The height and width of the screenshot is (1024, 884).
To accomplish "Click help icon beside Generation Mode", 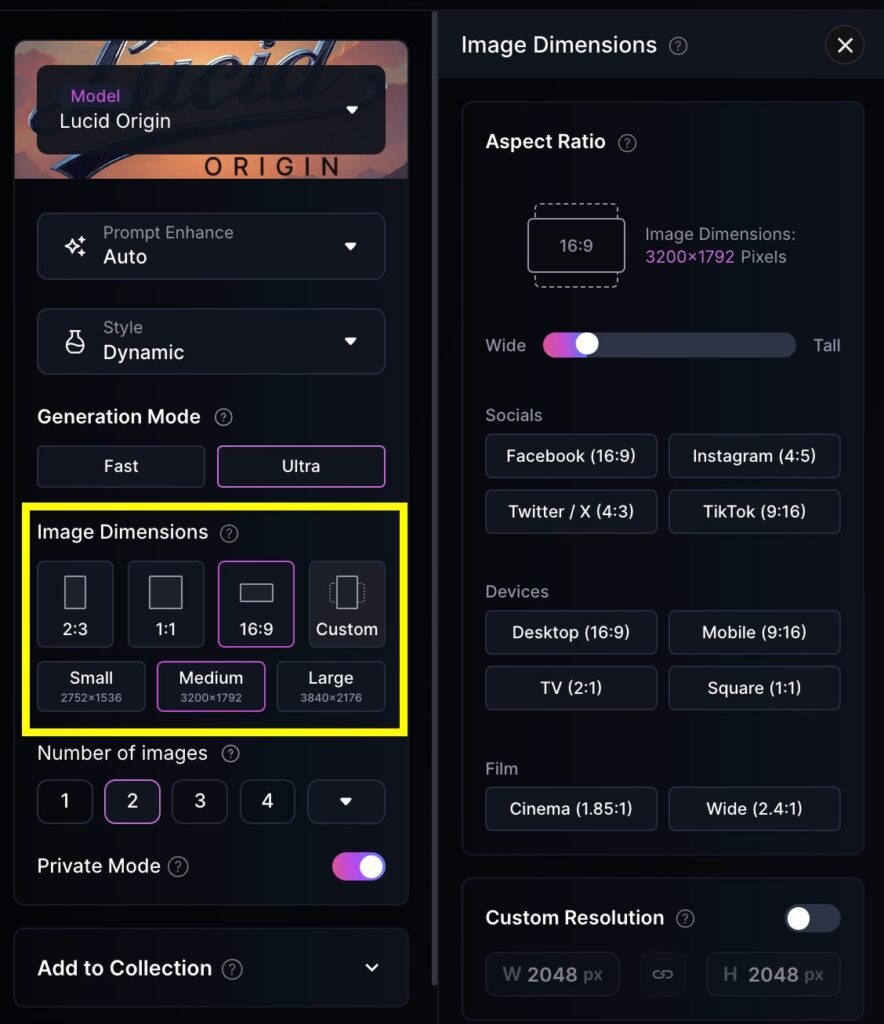I will (x=223, y=417).
